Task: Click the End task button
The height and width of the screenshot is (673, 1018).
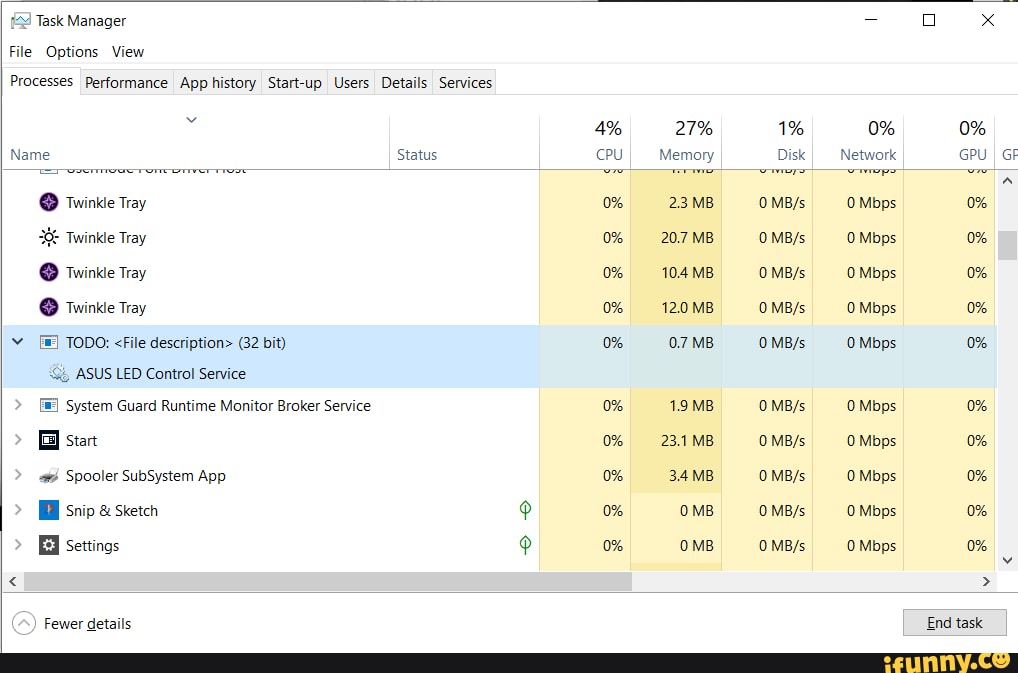Action: [954, 622]
